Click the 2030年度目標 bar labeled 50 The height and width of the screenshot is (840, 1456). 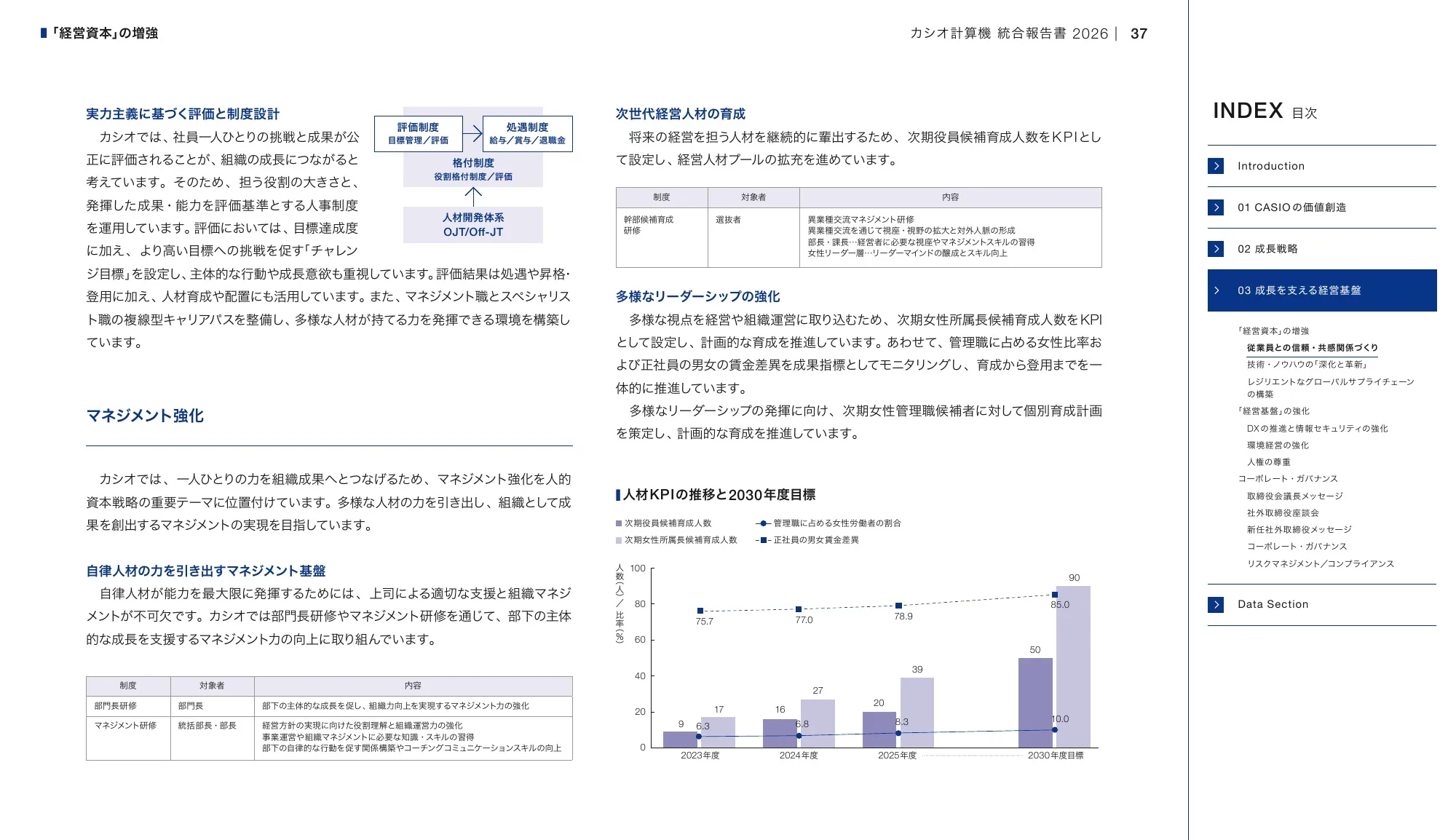(1035, 702)
